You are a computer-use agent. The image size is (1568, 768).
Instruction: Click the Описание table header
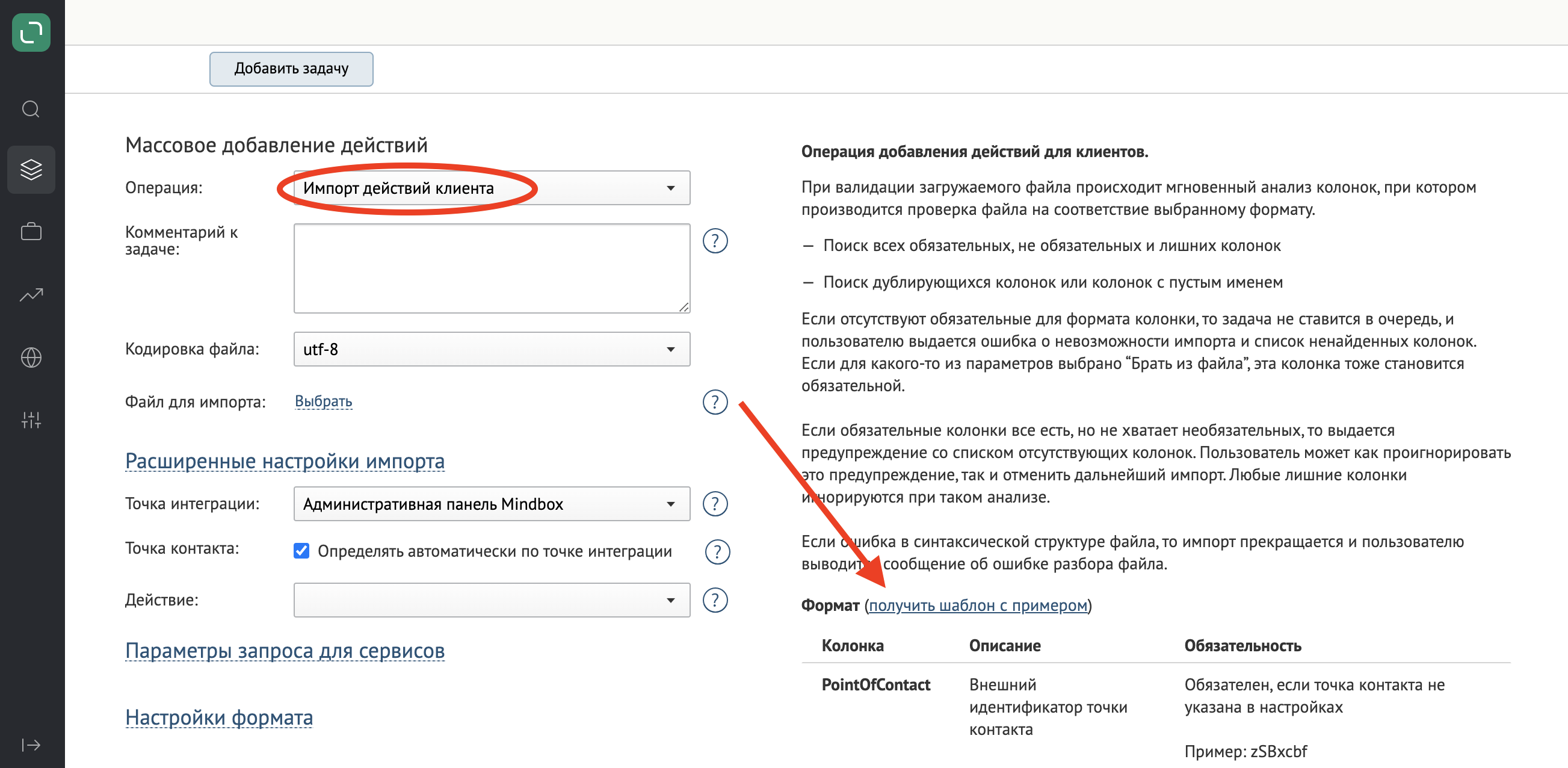pos(1004,646)
